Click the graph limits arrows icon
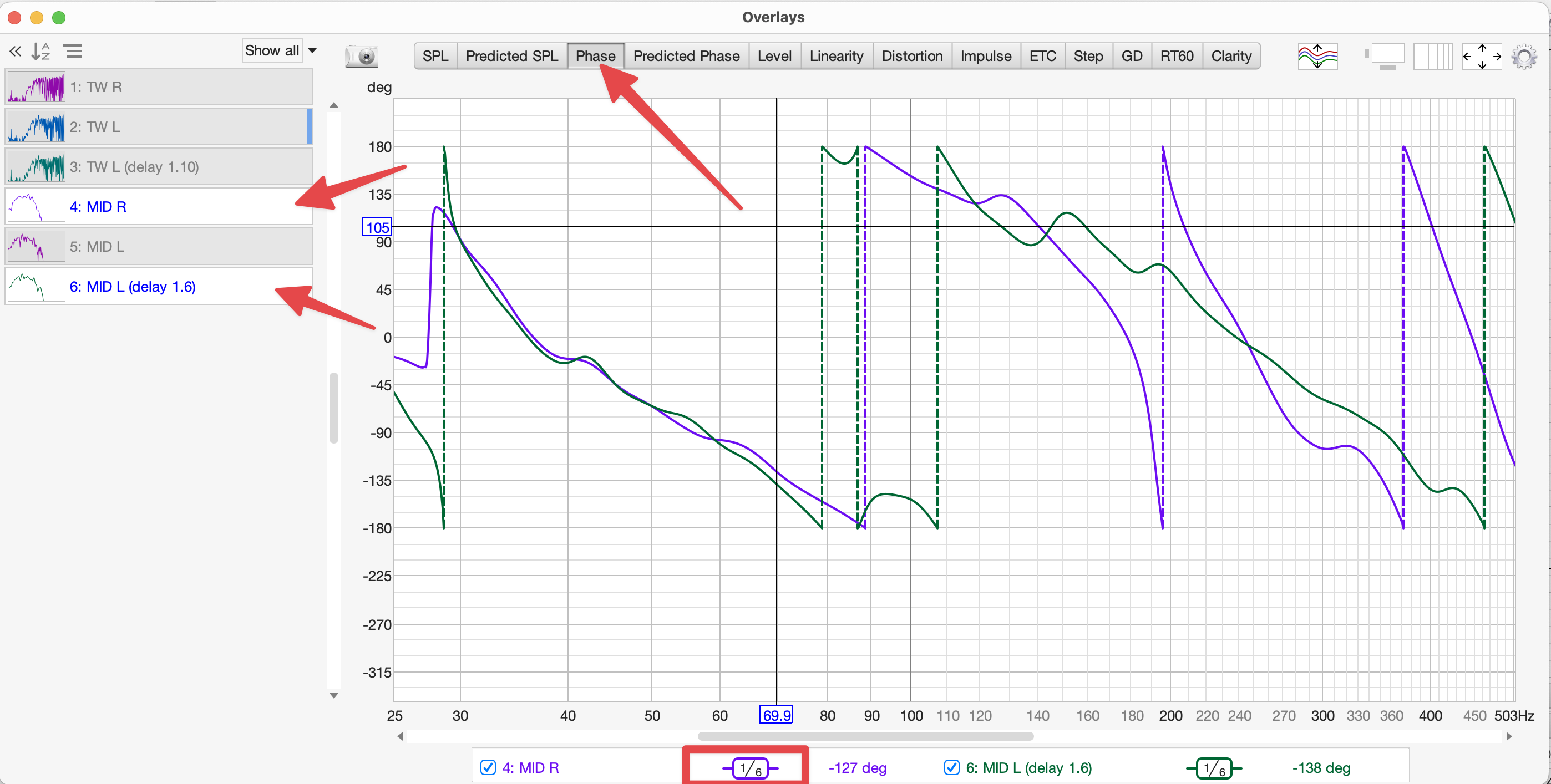 [1481, 56]
